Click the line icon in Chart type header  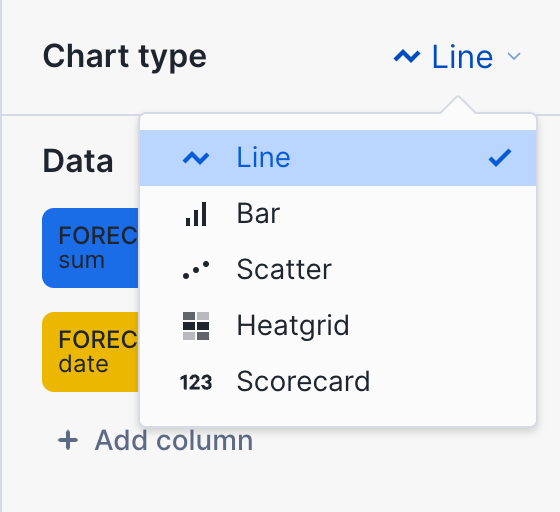(x=407, y=57)
